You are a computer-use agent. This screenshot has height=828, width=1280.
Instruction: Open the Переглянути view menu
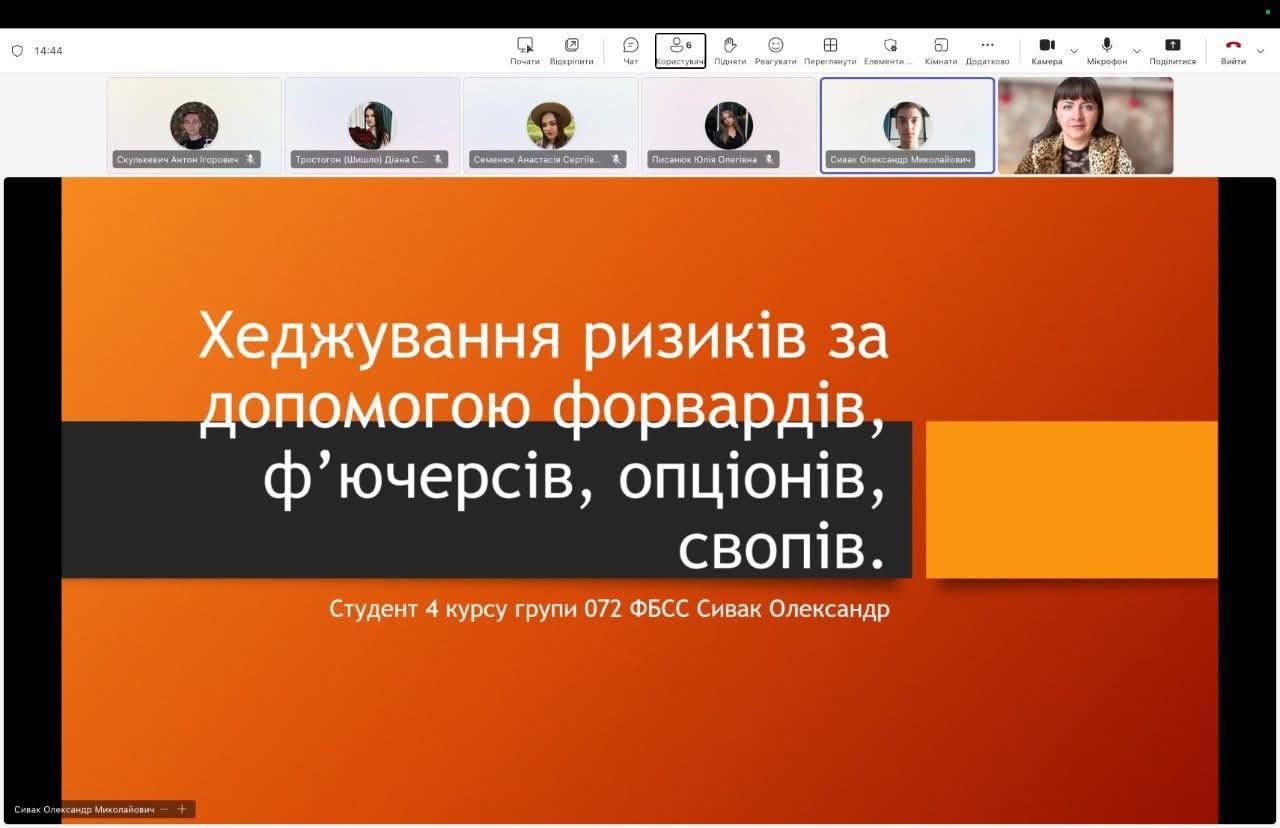point(830,45)
